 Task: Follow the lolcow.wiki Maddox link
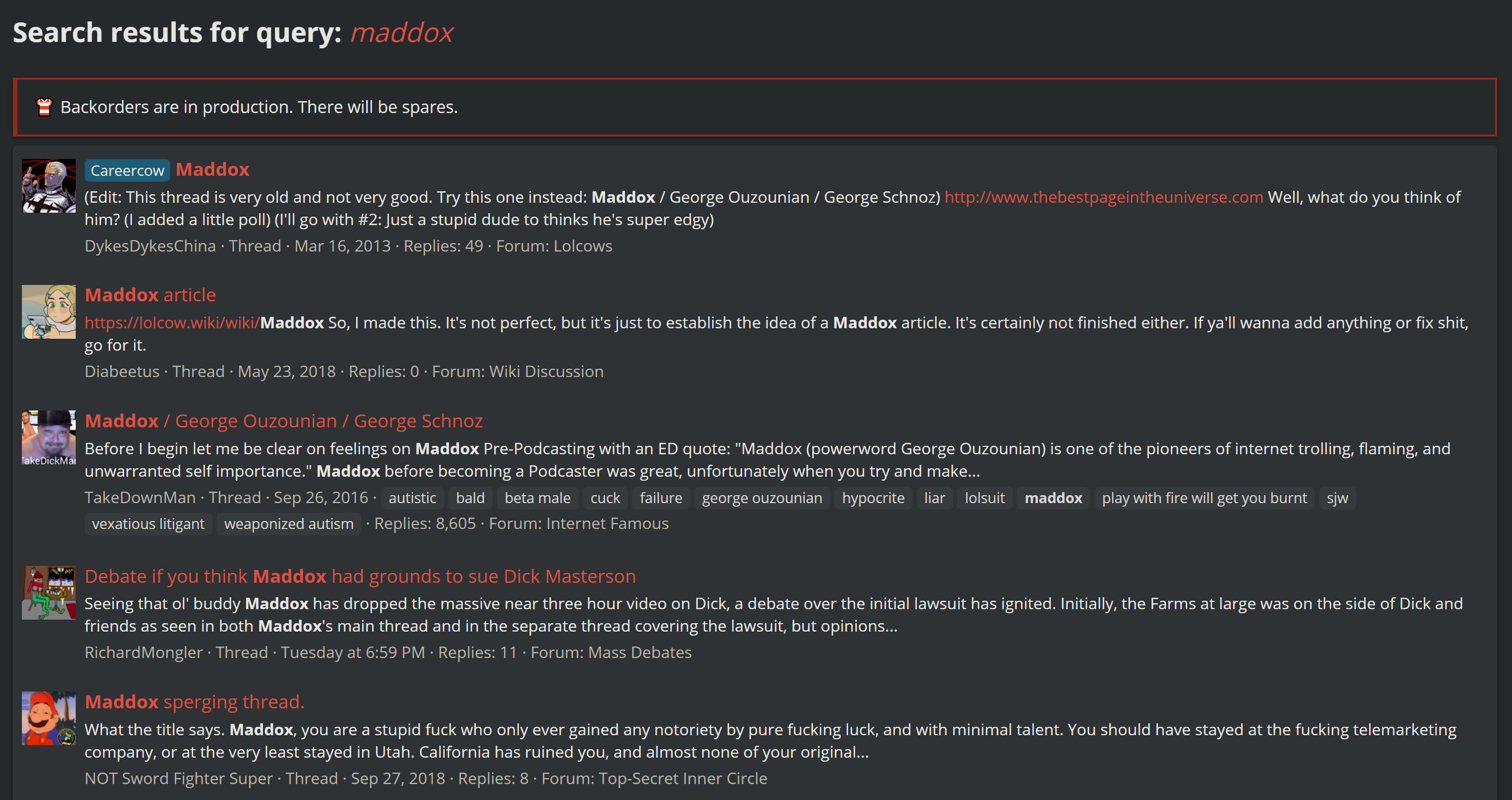[x=204, y=323]
